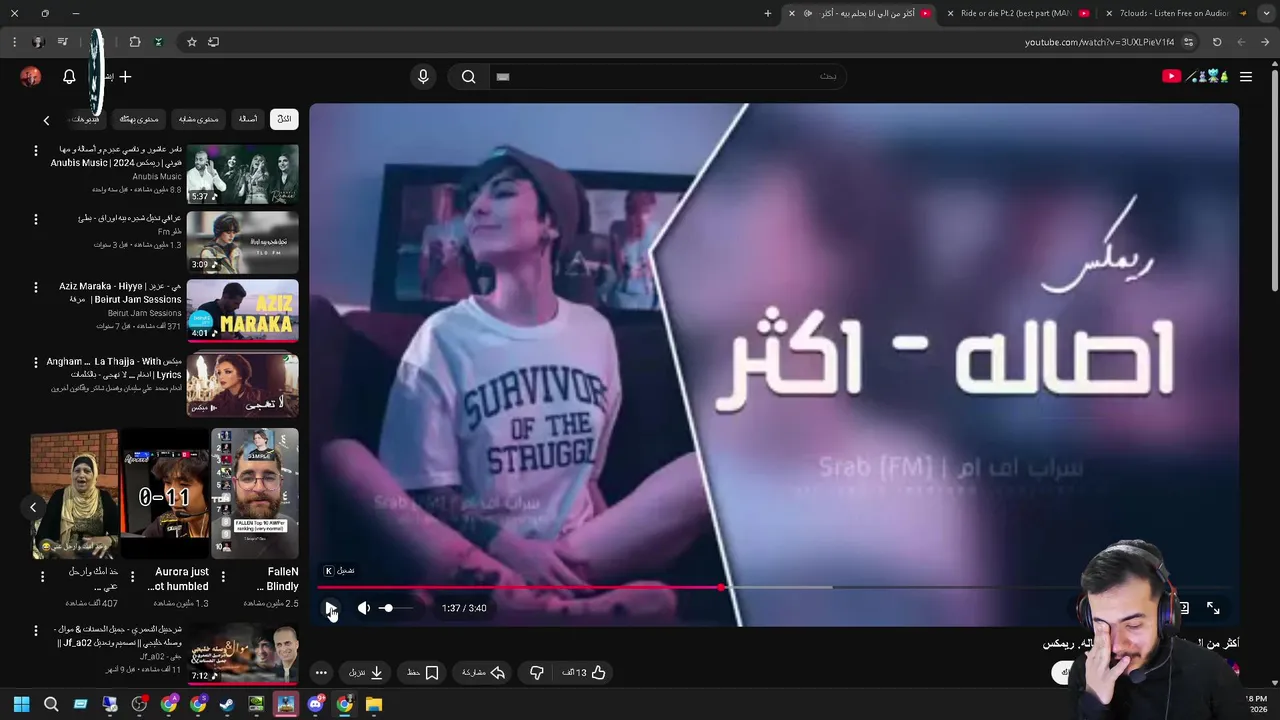Open site information icon in address bar

click(1188, 42)
